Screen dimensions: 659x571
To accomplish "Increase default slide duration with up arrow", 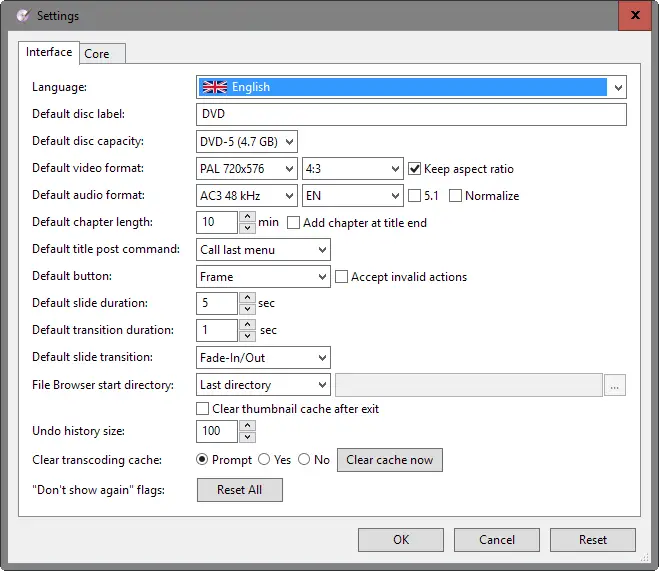I will pyautogui.click(x=248, y=298).
